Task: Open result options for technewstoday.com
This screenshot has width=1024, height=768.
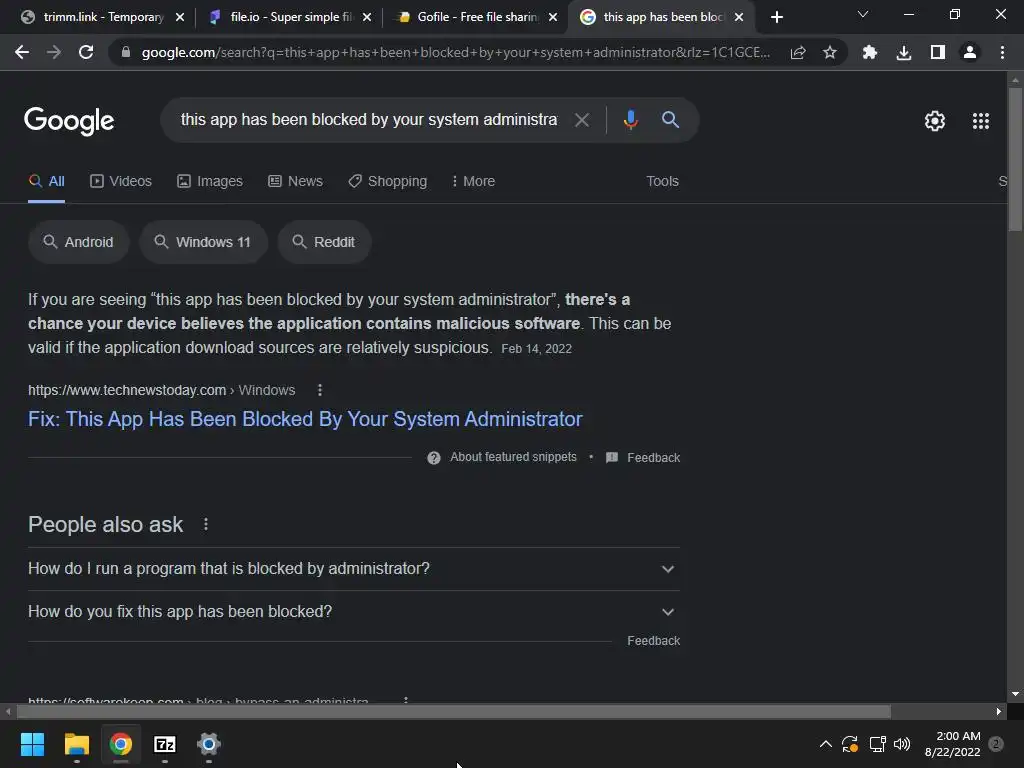Action: pyautogui.click(x=319, y=391)
